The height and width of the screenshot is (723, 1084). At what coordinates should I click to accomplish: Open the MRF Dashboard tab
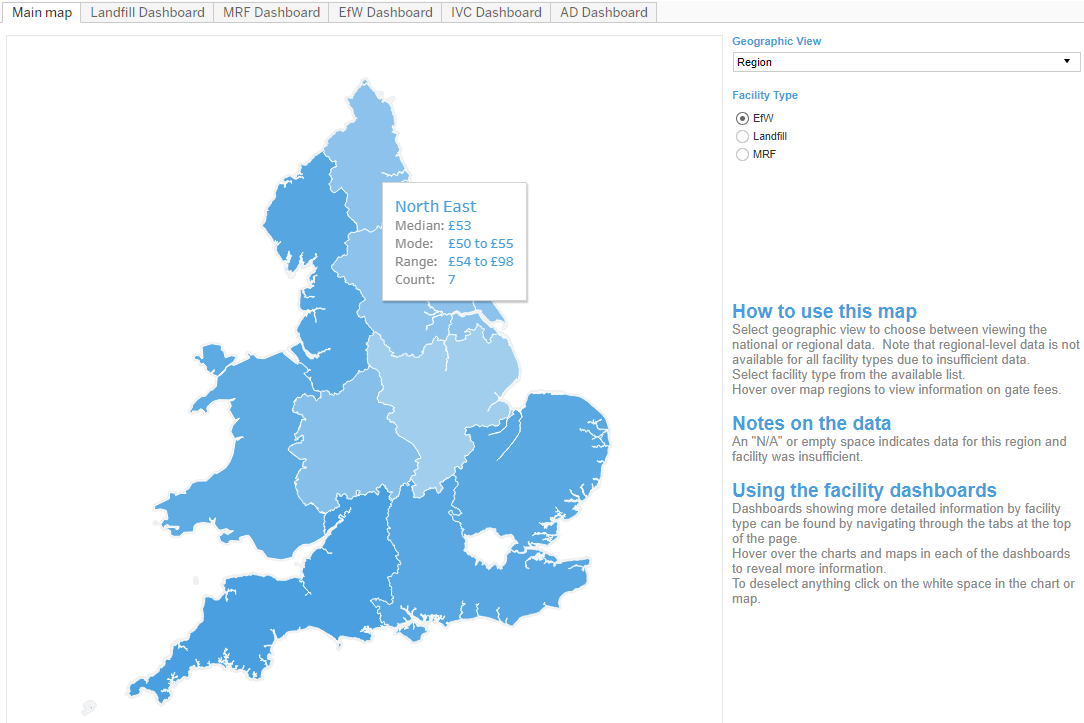point(270,13)
